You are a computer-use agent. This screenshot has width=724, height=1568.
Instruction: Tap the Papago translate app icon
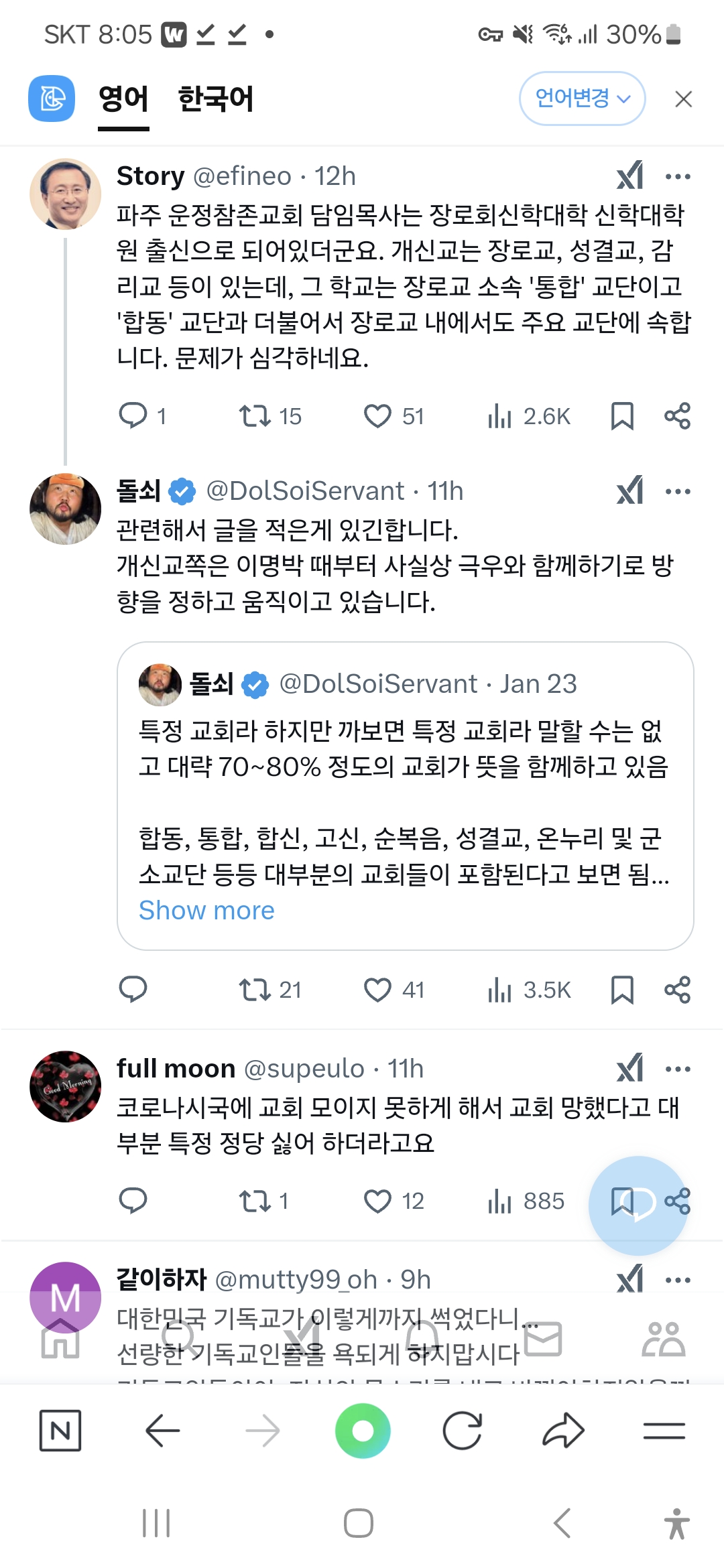coord(52,99)
